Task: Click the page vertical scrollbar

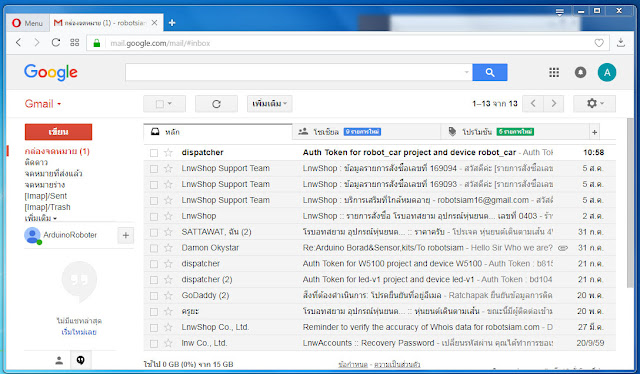Action: (631, 204)
